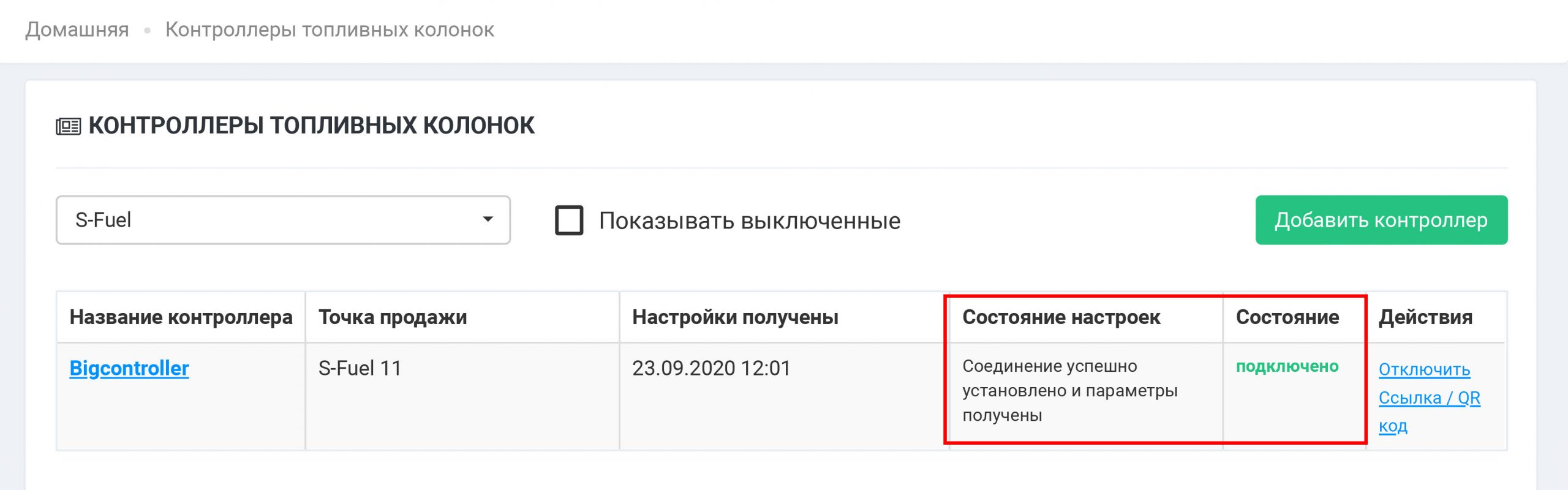The width and height of the screenshot is (1568, 490).
Task: Open the Bigcontroller link
Action: coord(129,368)
